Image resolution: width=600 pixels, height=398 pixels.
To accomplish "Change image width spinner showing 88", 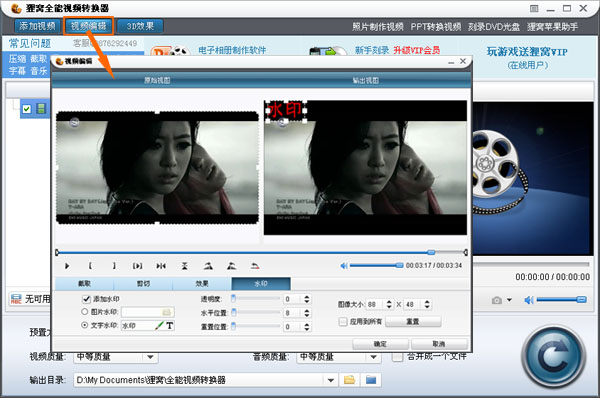I will click(389, 305).
